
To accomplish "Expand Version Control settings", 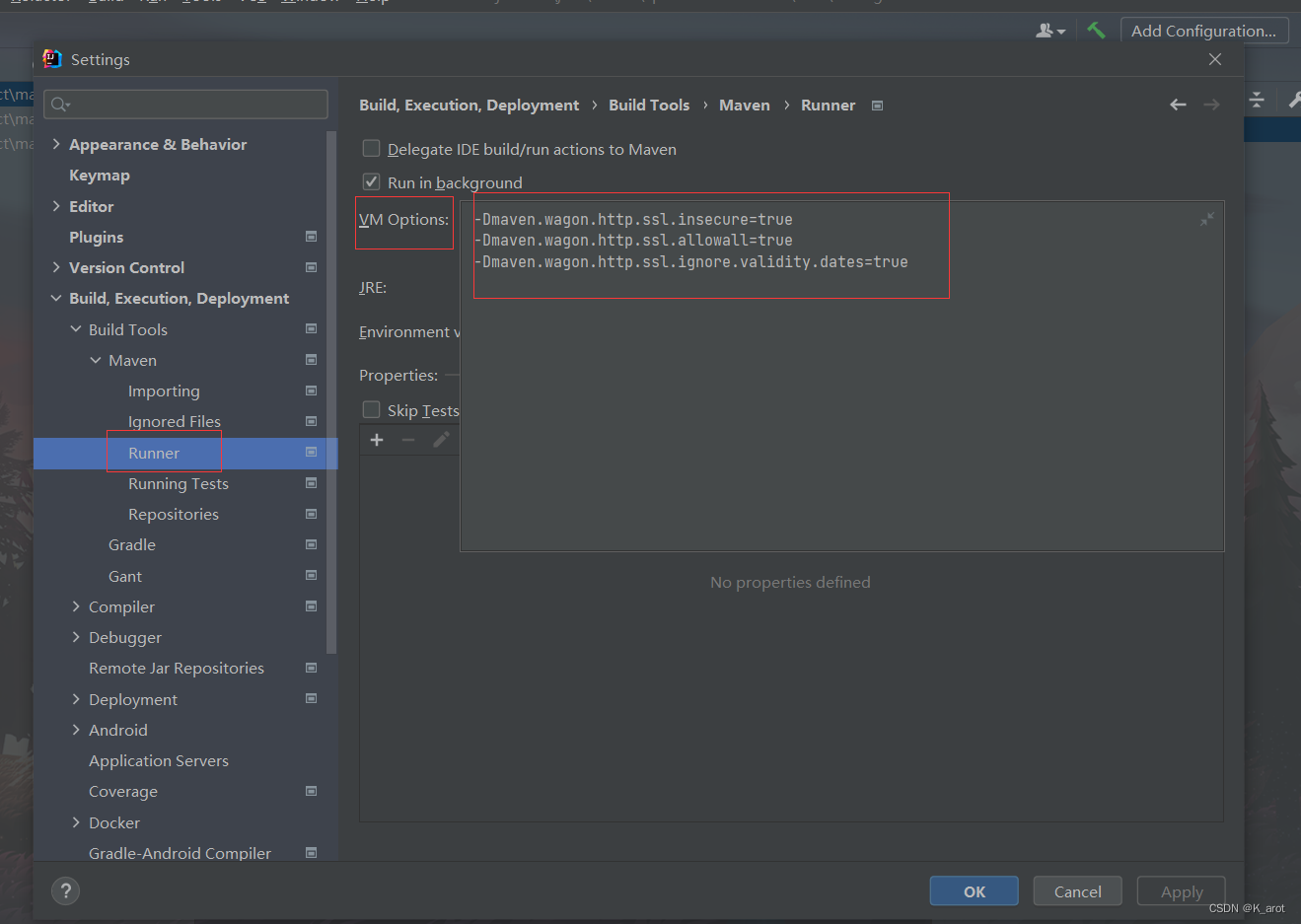I will (56, 267).
